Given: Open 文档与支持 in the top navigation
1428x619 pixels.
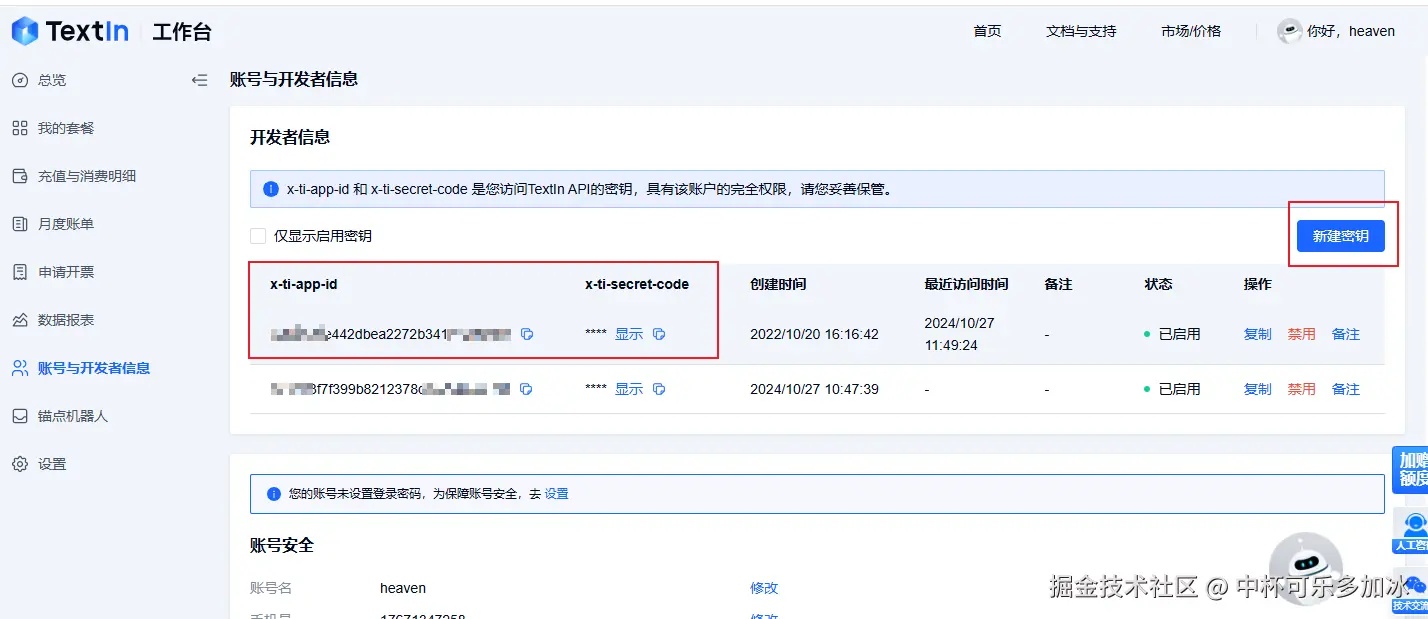Looking at the screenshot, I should [1081, 31].
